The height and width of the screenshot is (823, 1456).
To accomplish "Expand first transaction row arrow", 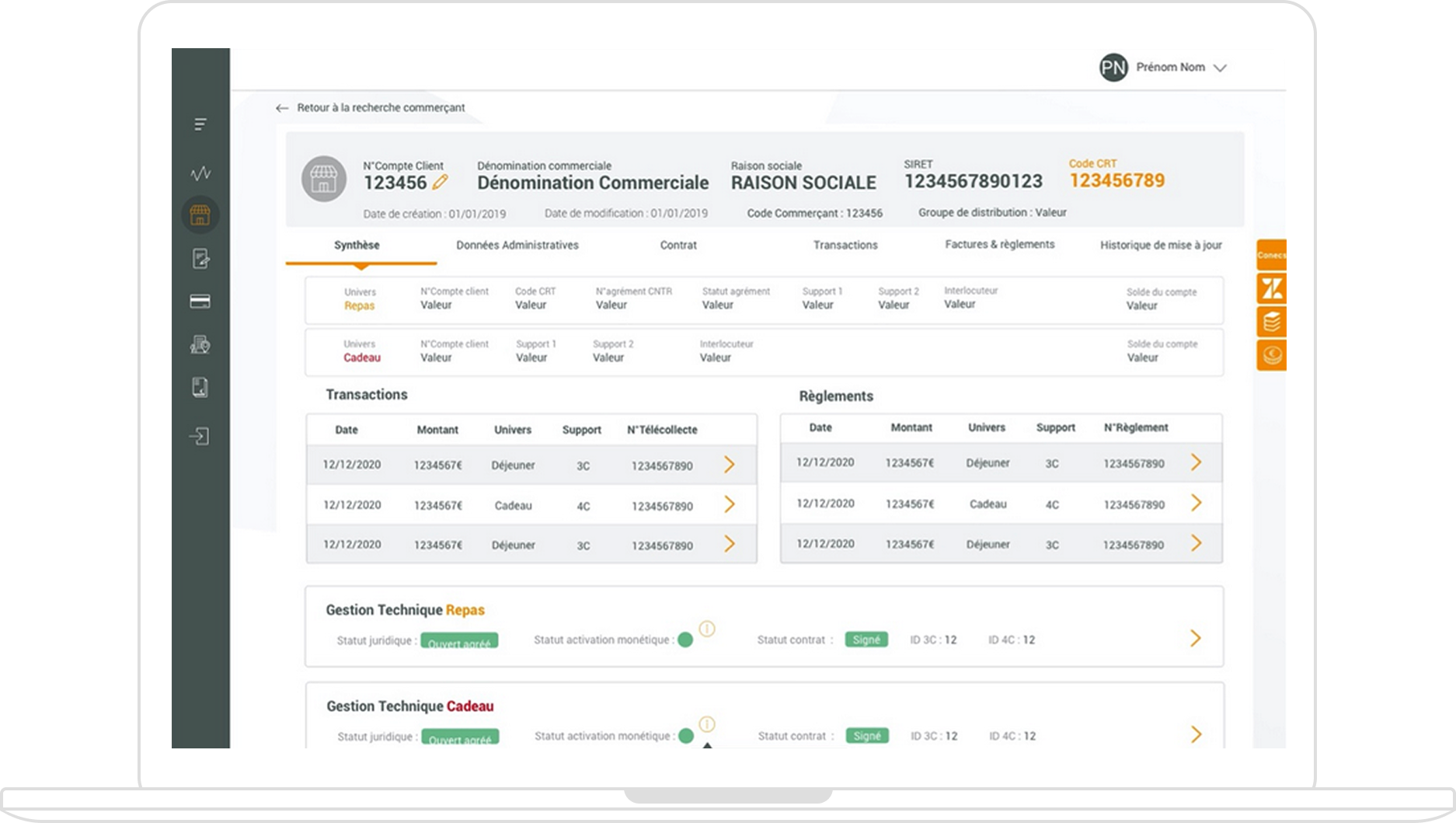I will 729,465.
